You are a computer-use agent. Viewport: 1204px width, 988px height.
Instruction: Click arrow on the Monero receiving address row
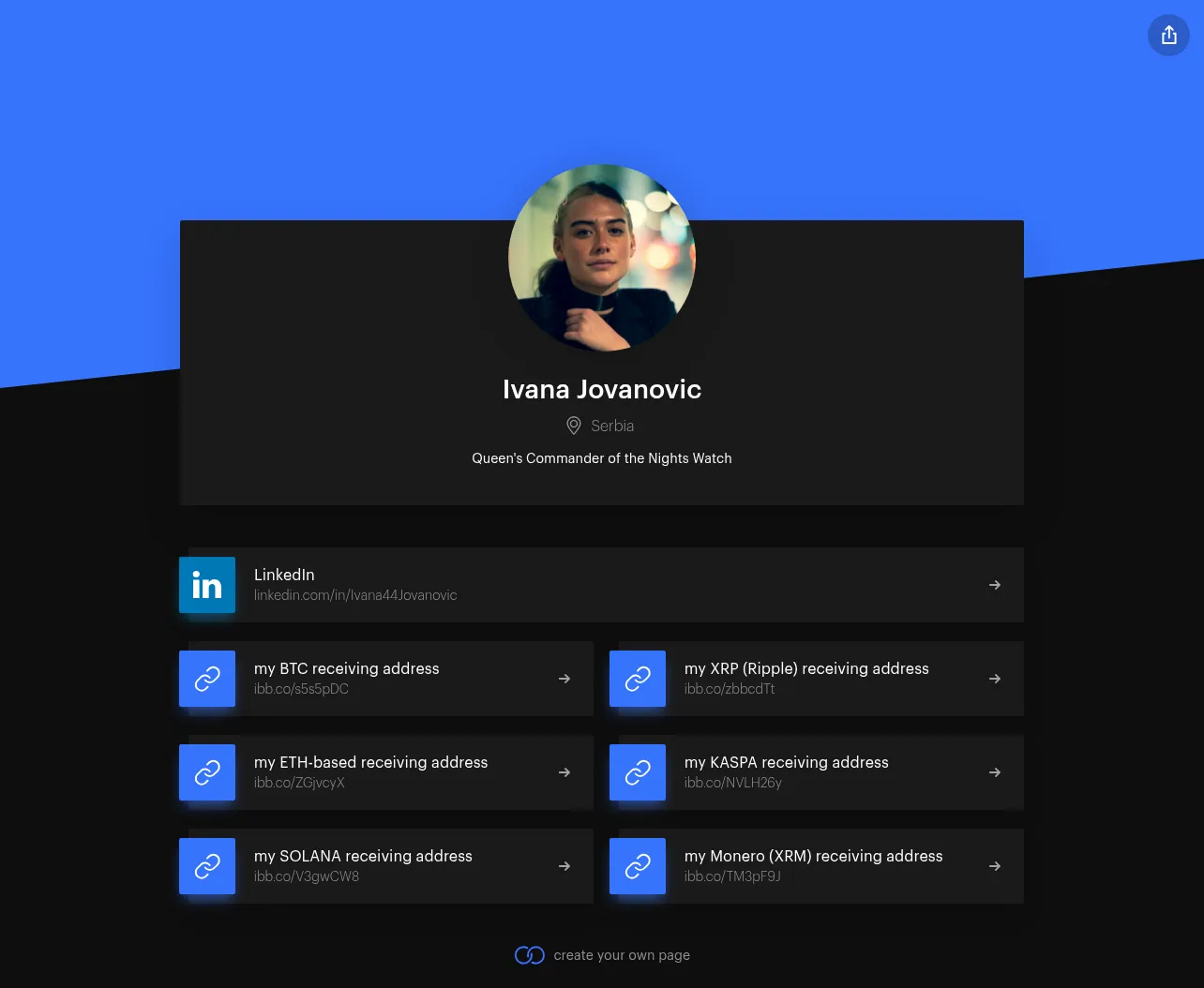click(x=995, y=866)
